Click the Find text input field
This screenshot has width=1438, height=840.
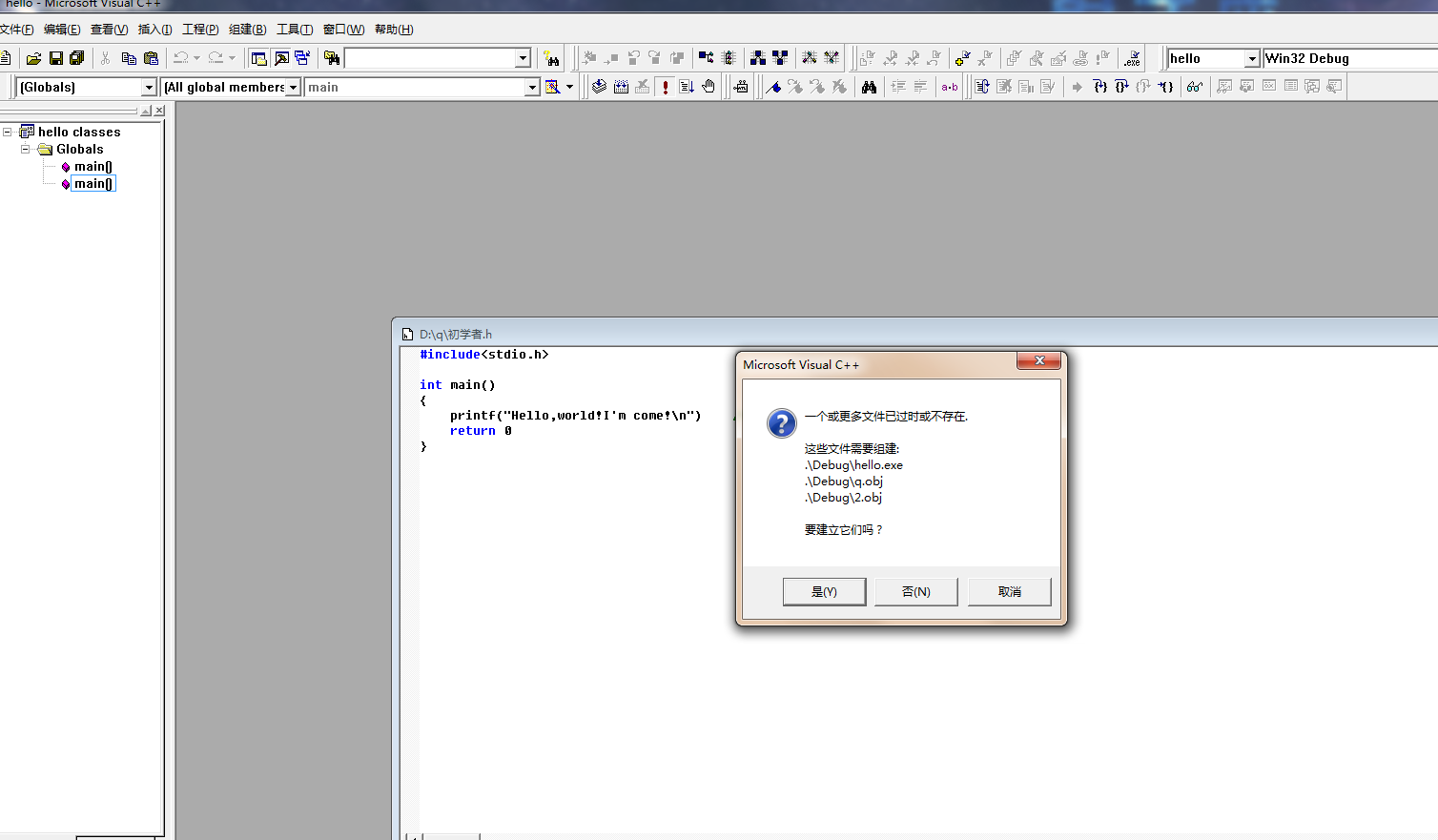(430, 58)
